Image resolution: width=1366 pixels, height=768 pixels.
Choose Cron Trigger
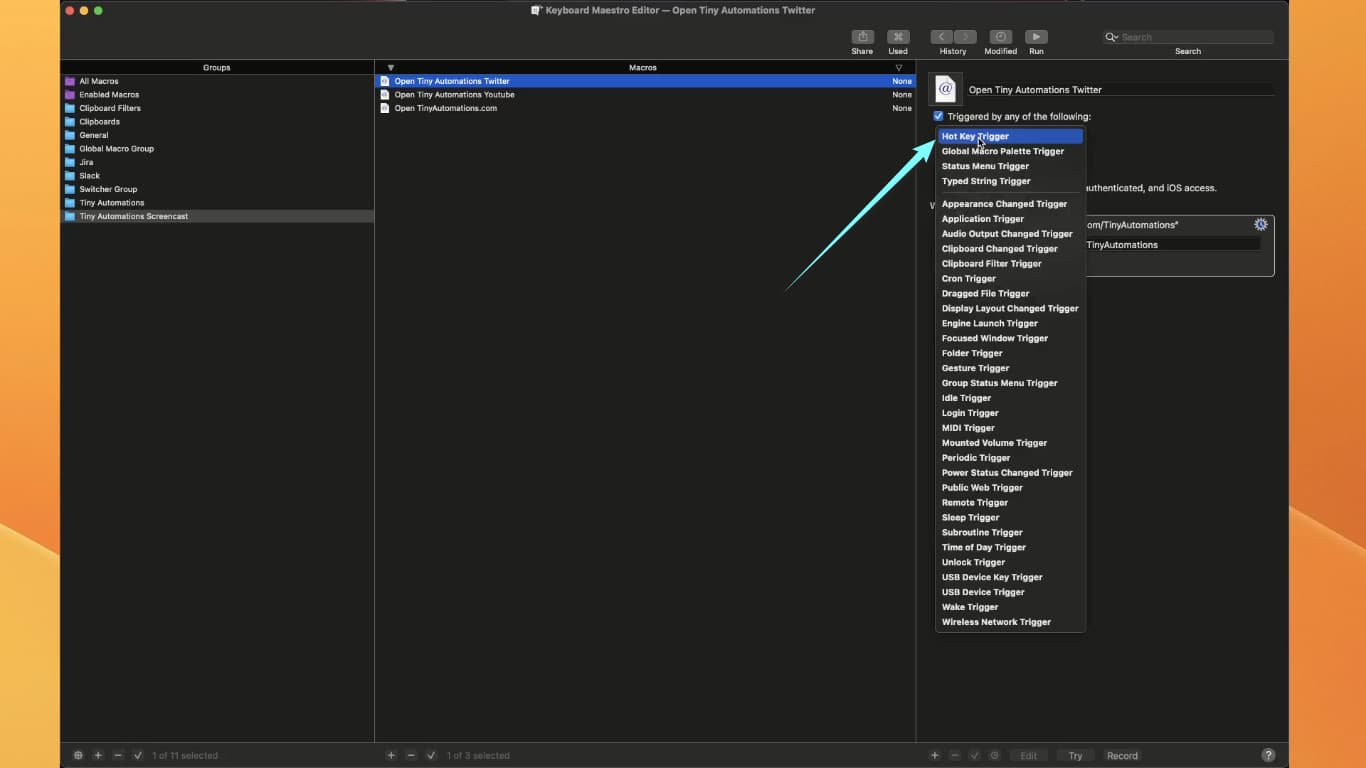[x=1010, y=279]
